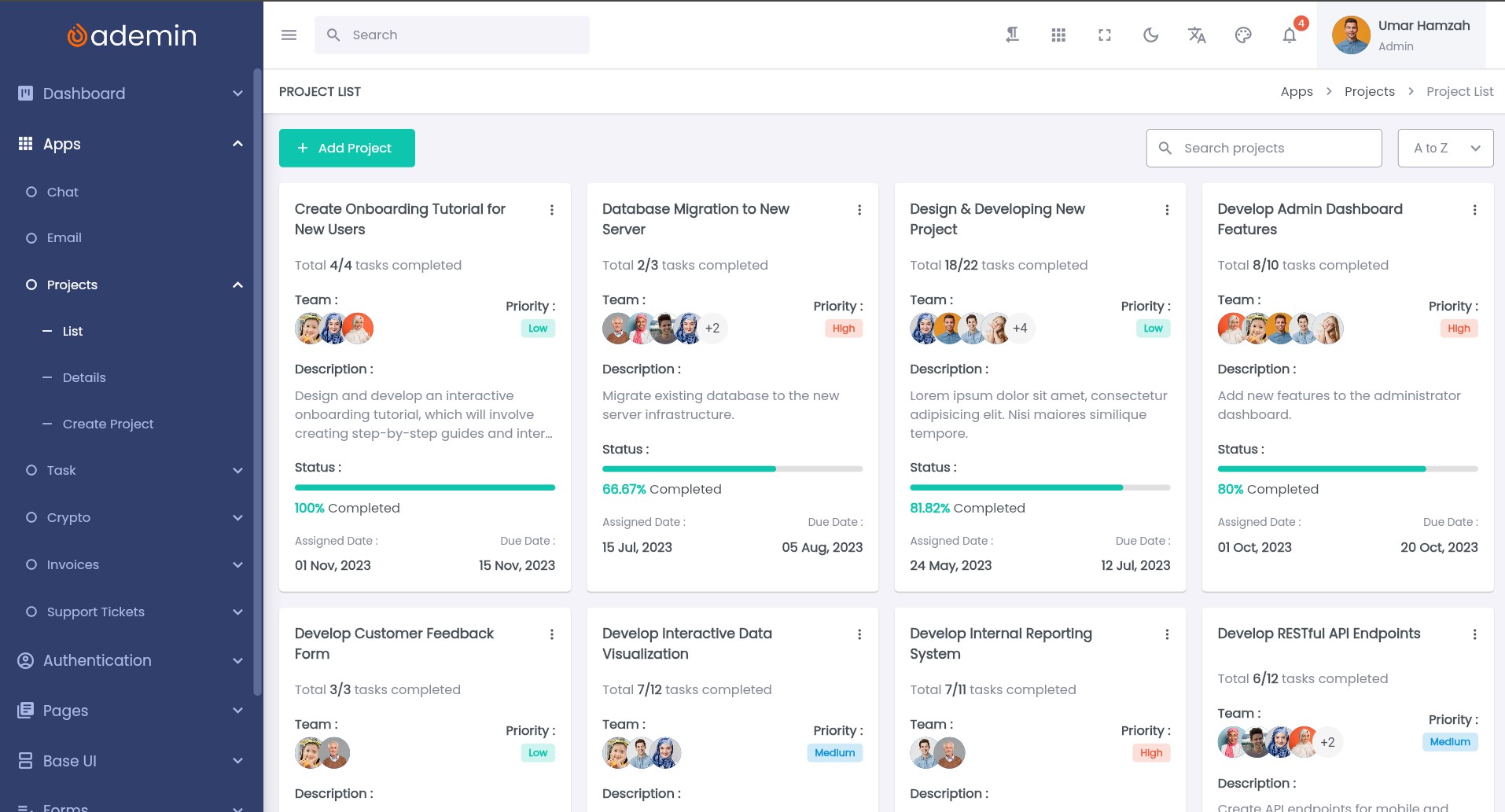The width and height of the screenshot is (1505, 812).
Task: Toggle dark mode with the moon icon
Action: click(1150, 35)
